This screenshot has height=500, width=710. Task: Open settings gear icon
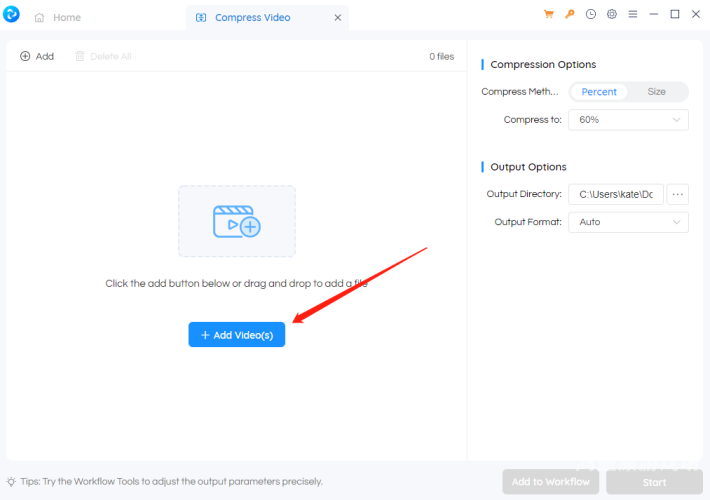[612, 14]
